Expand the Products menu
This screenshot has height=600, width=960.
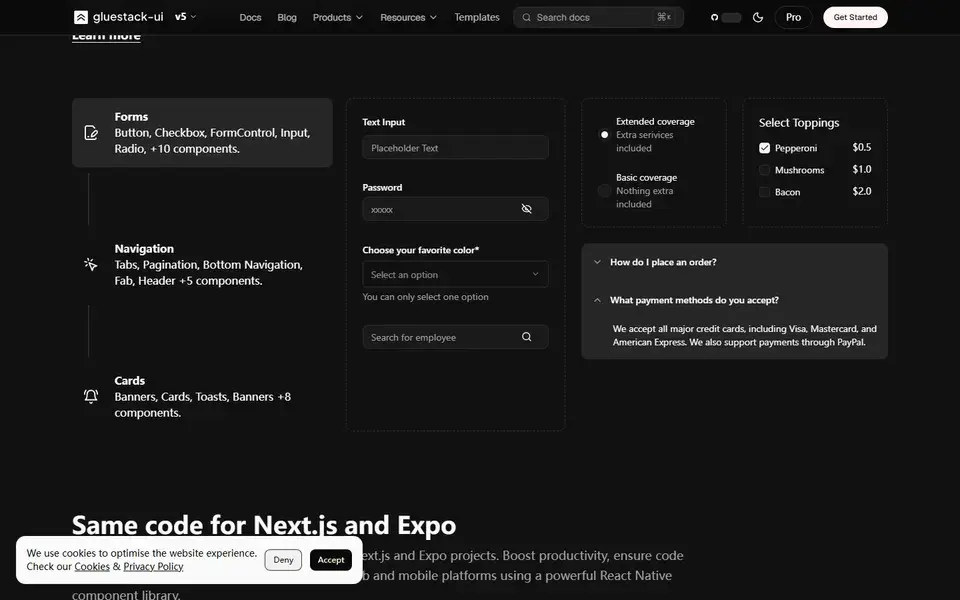pos(337,17)
